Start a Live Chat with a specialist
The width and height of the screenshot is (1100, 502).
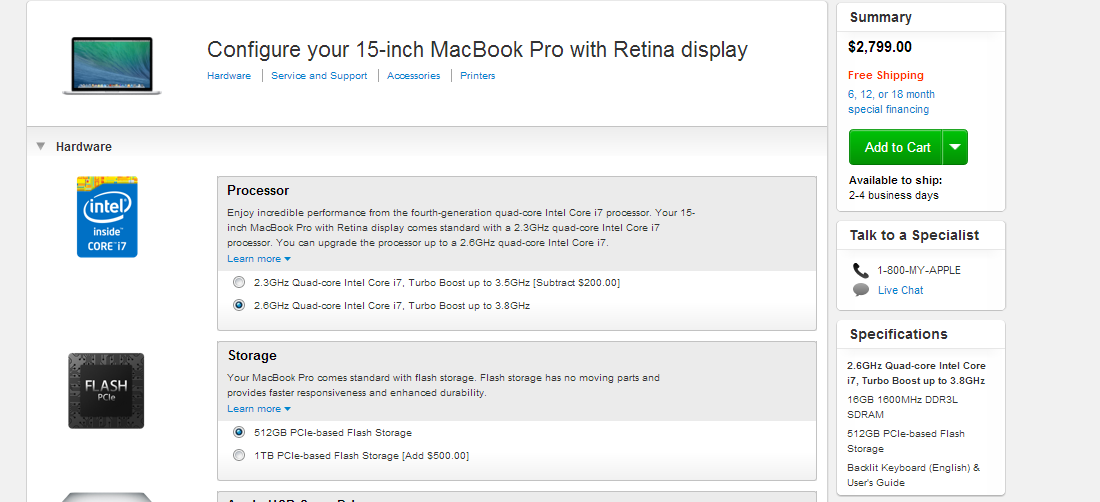coord(900,290)
